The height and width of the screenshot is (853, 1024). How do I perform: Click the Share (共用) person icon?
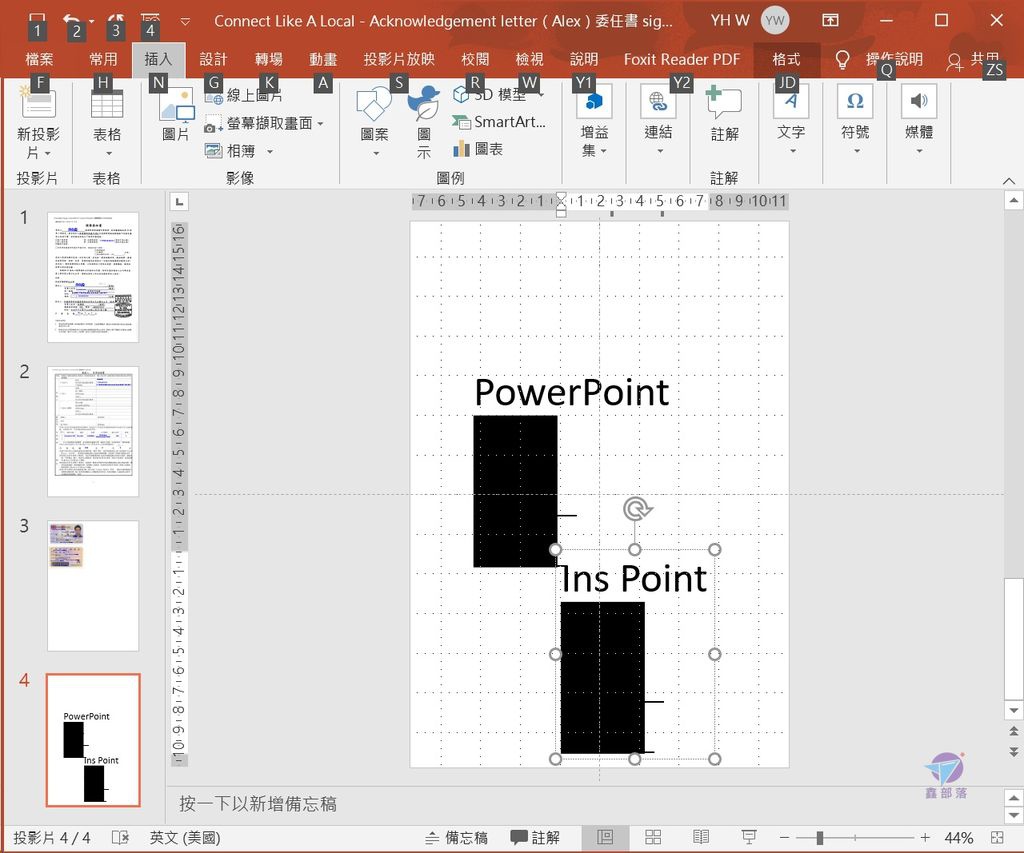coord(954,61)
